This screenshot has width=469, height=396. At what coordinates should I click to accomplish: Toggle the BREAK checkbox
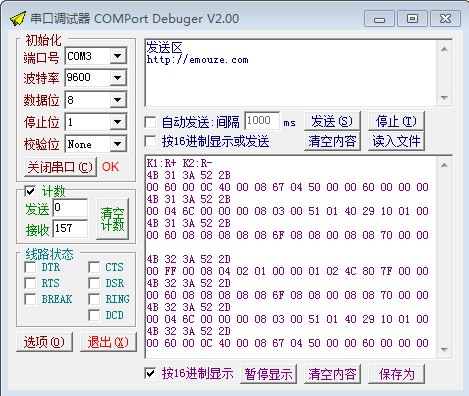click(30, 299)
